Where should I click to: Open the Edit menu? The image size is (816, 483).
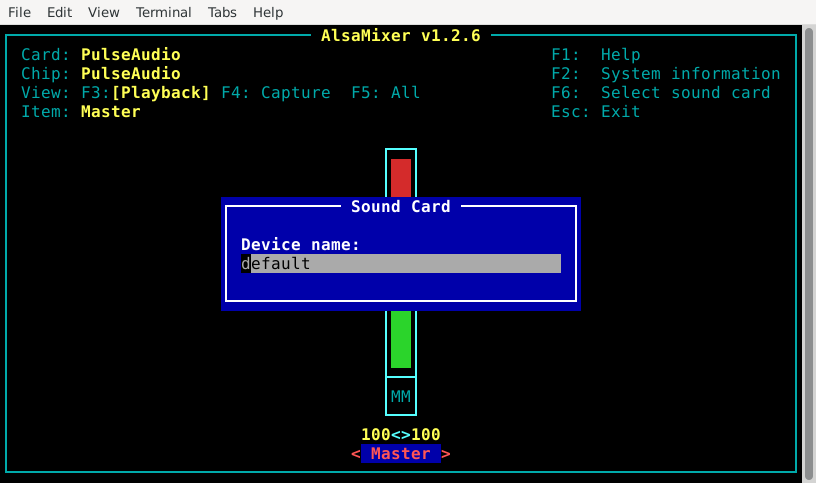[x=59, y=12]
